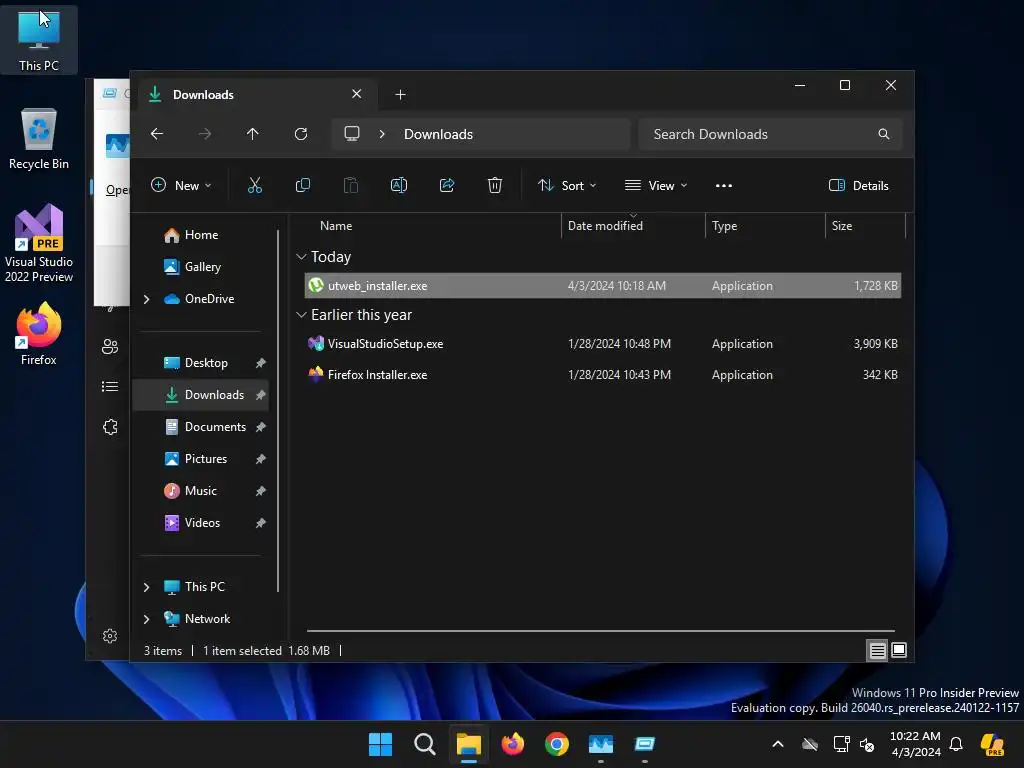Expand Network in navigation pane
This screenshot has height=768, width=1024.
[146, 619]
